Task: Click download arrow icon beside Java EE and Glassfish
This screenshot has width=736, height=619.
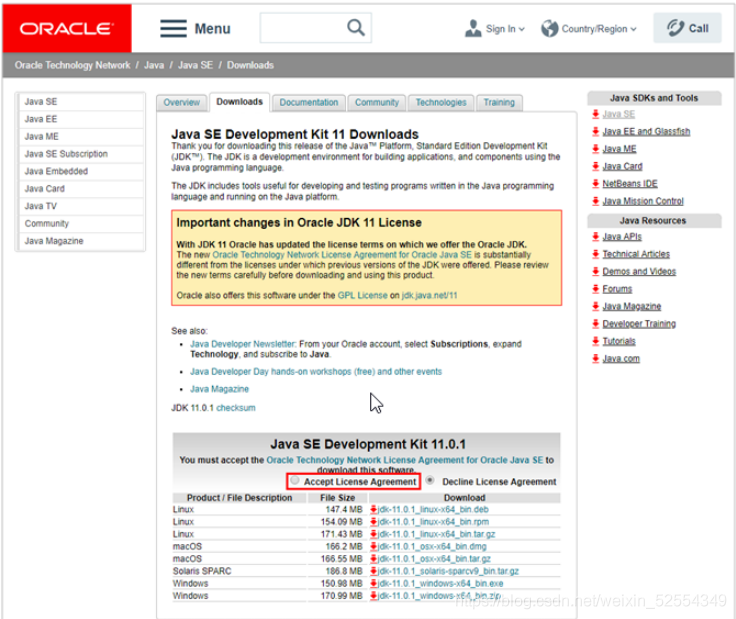Action: (x=596, y=131)
